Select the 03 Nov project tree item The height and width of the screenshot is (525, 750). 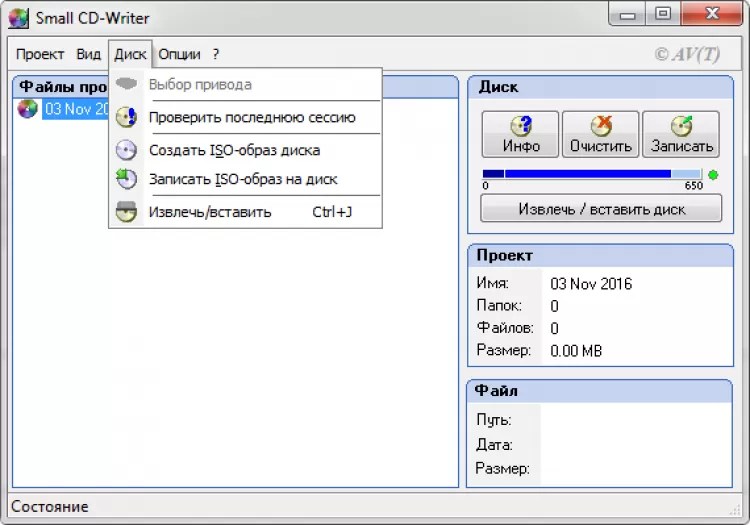tap(77, 109)
